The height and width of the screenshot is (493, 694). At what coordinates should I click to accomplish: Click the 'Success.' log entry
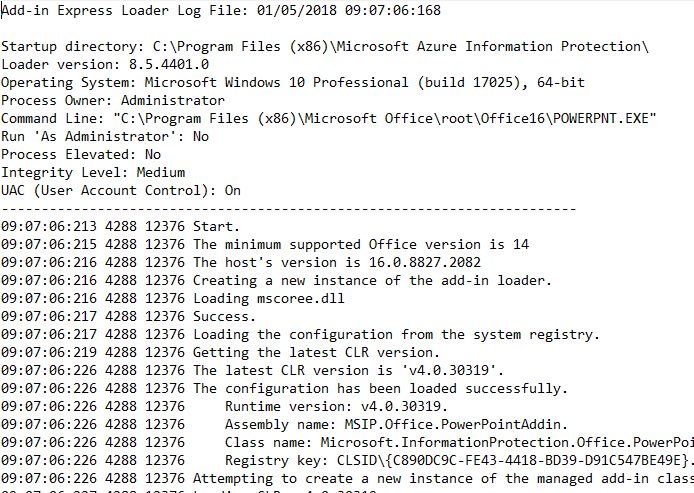coord(225,316)
